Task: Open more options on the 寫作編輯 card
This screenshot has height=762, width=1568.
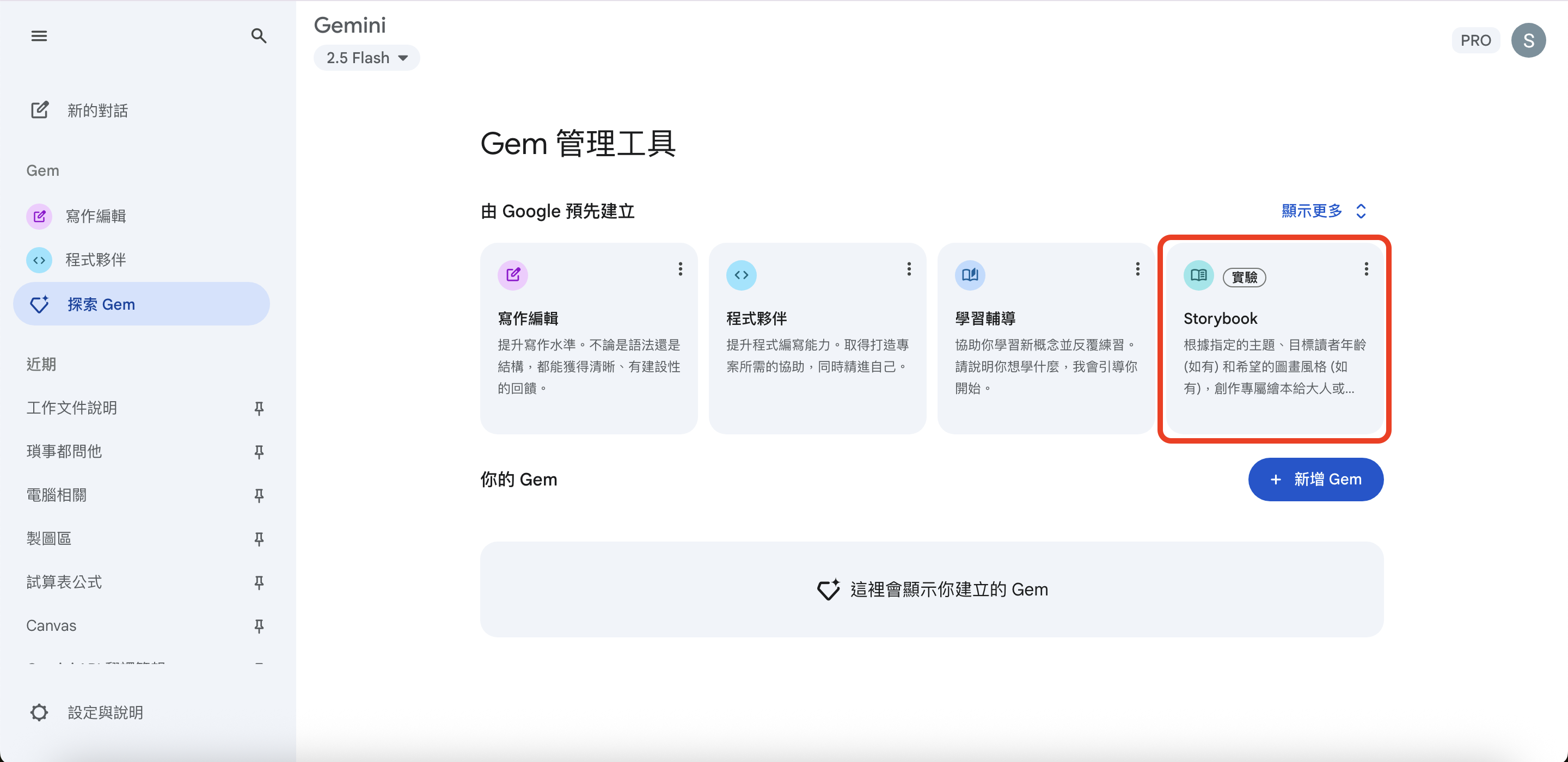Action: coord(680,269)
